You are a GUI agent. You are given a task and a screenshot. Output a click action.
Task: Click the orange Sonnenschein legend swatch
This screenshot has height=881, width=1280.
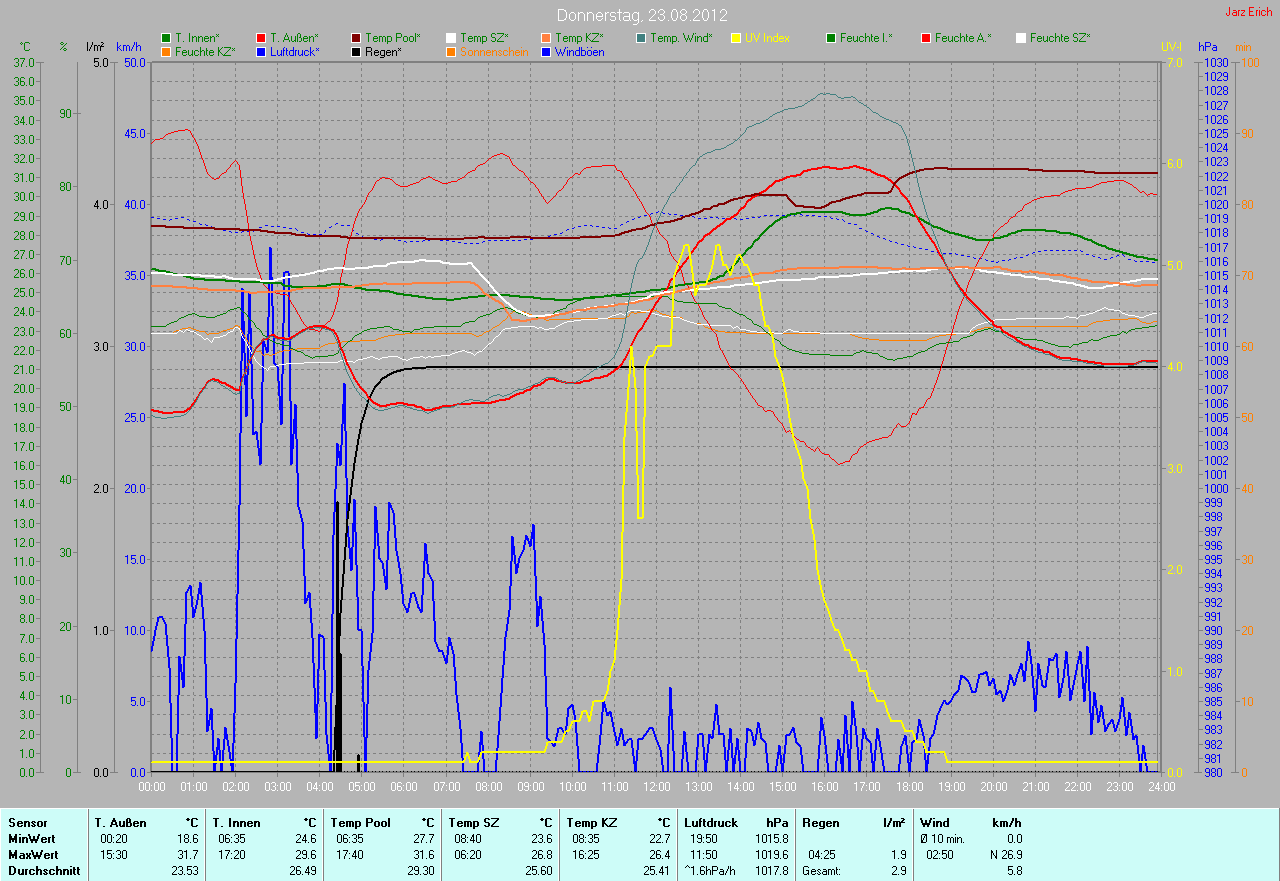[451, 51]
